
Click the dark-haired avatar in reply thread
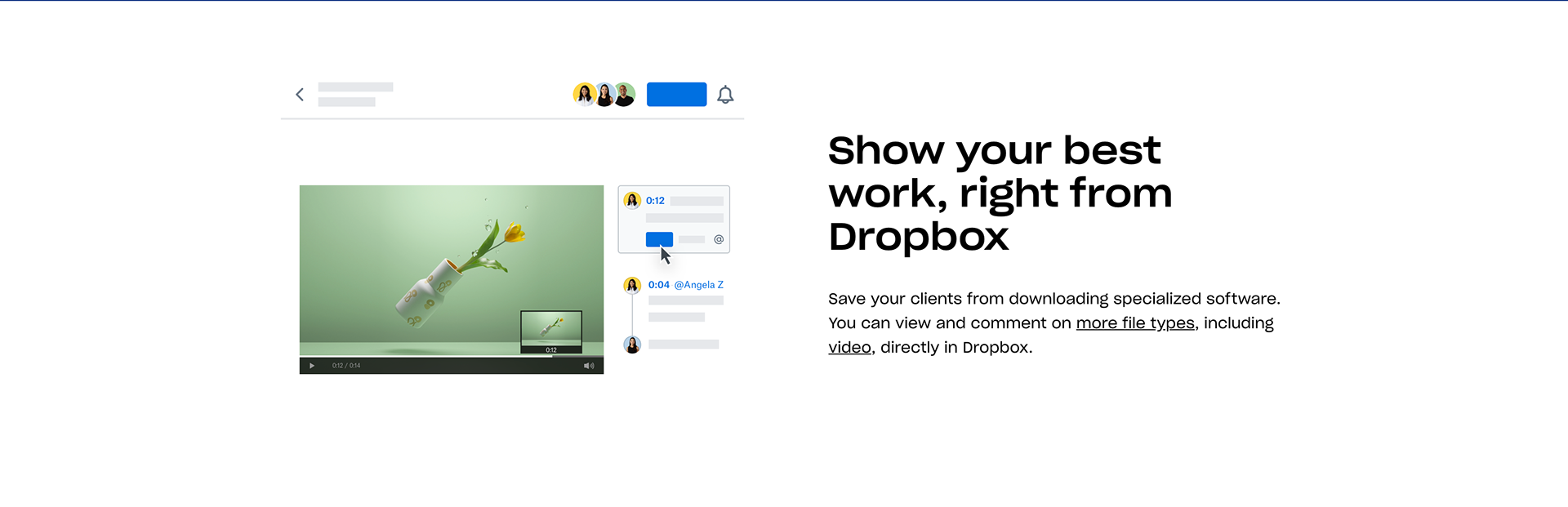click(x=632, y=345)
